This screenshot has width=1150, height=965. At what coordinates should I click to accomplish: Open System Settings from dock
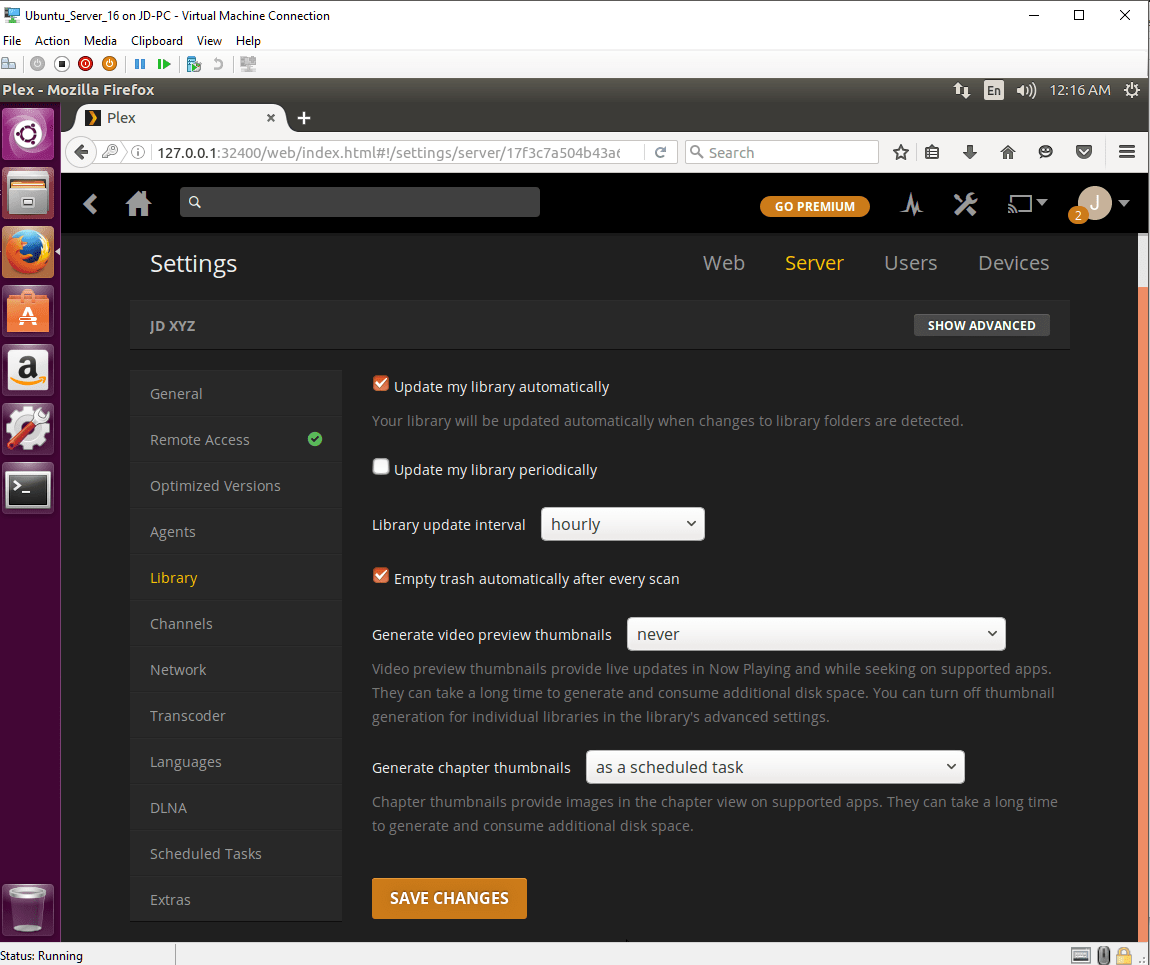pos(28,430)
